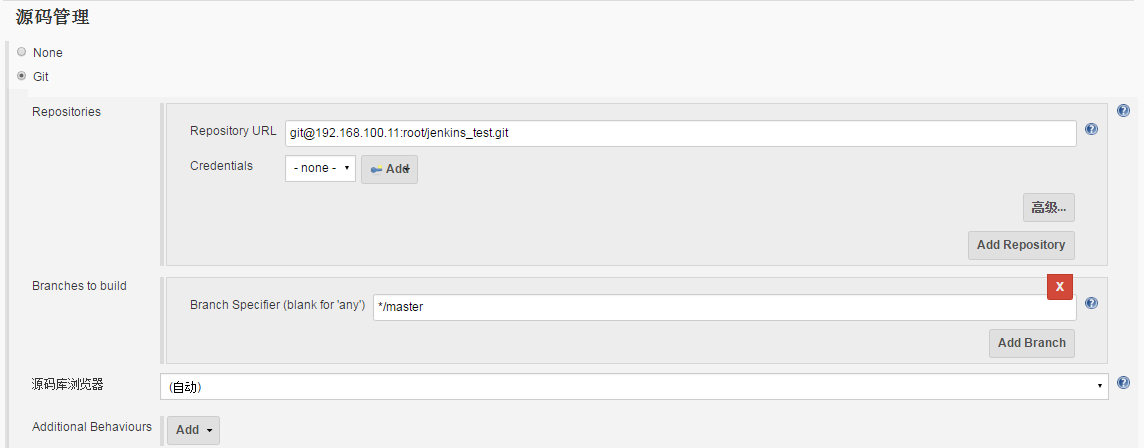Image resolution: width=1144 pixels, height=448 pixels.
Task: Select the Git radio button
Action: coord(21,75)
